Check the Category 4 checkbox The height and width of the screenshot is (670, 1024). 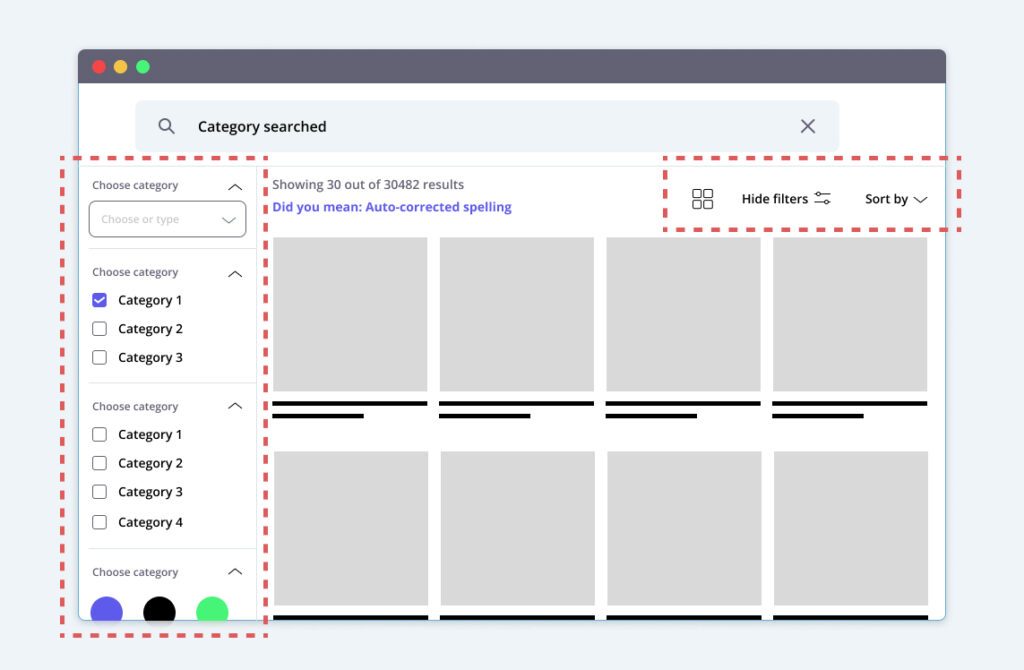[99, 522]
